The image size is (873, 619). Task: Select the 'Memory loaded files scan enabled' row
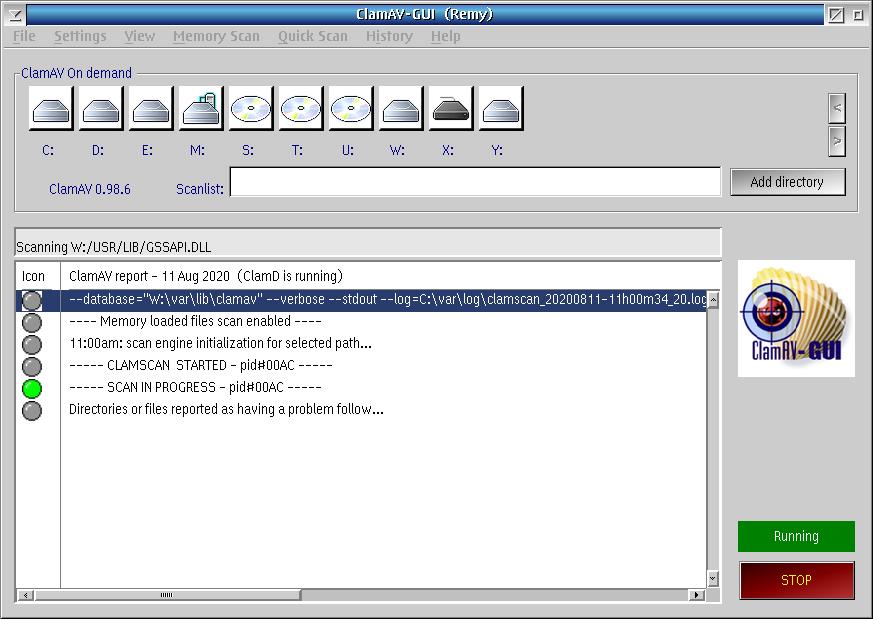click(x=361, y=322)
